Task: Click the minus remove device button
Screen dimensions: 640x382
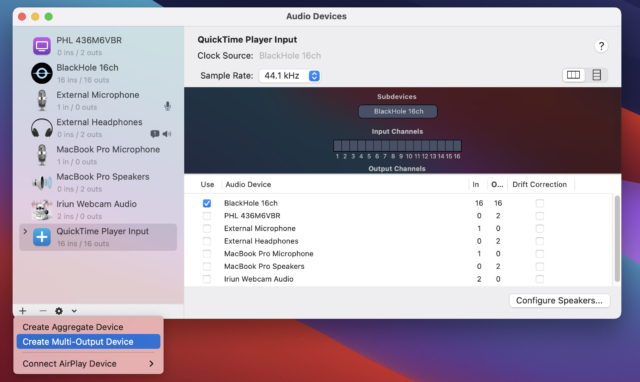Action: tap(42, 311)
